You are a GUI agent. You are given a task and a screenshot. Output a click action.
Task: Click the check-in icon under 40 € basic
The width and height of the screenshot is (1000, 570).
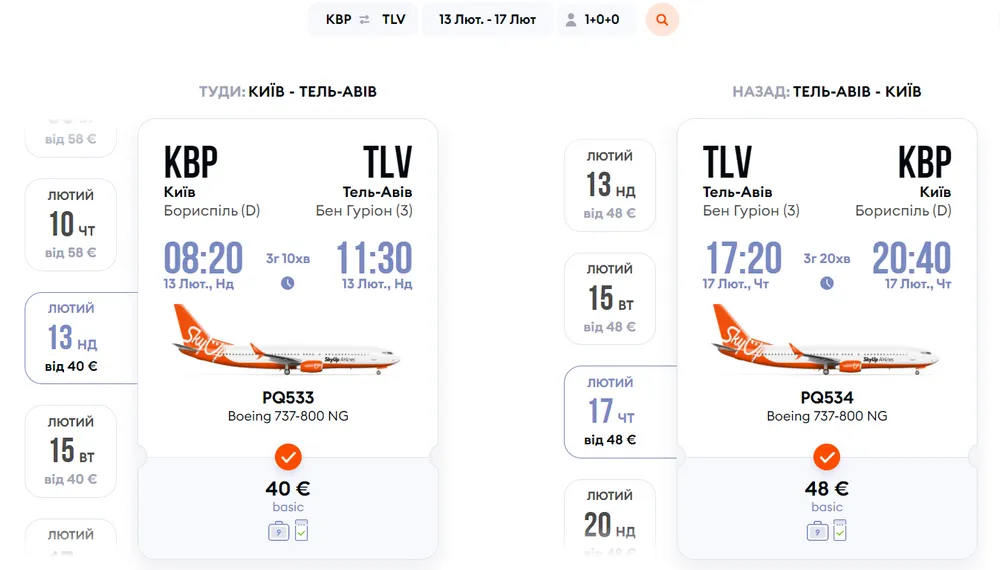pyautogui.click(x=301, y=530)
